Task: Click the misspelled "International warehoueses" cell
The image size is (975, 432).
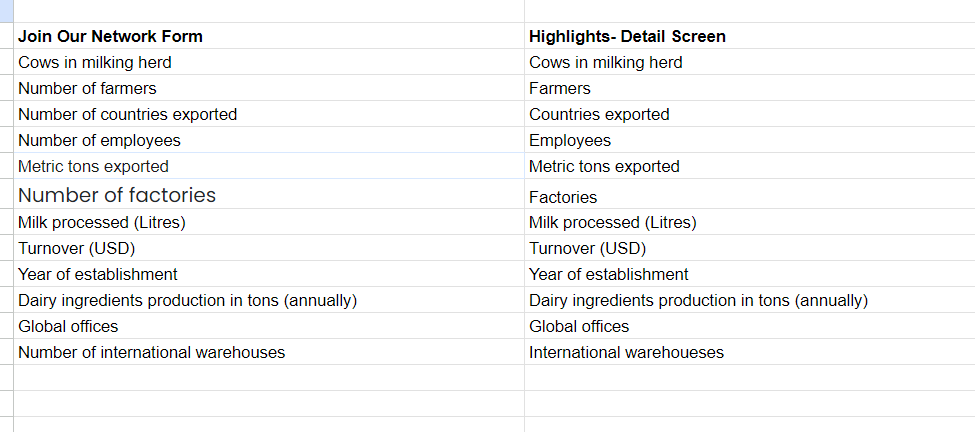Action: [x=626, y=352]
